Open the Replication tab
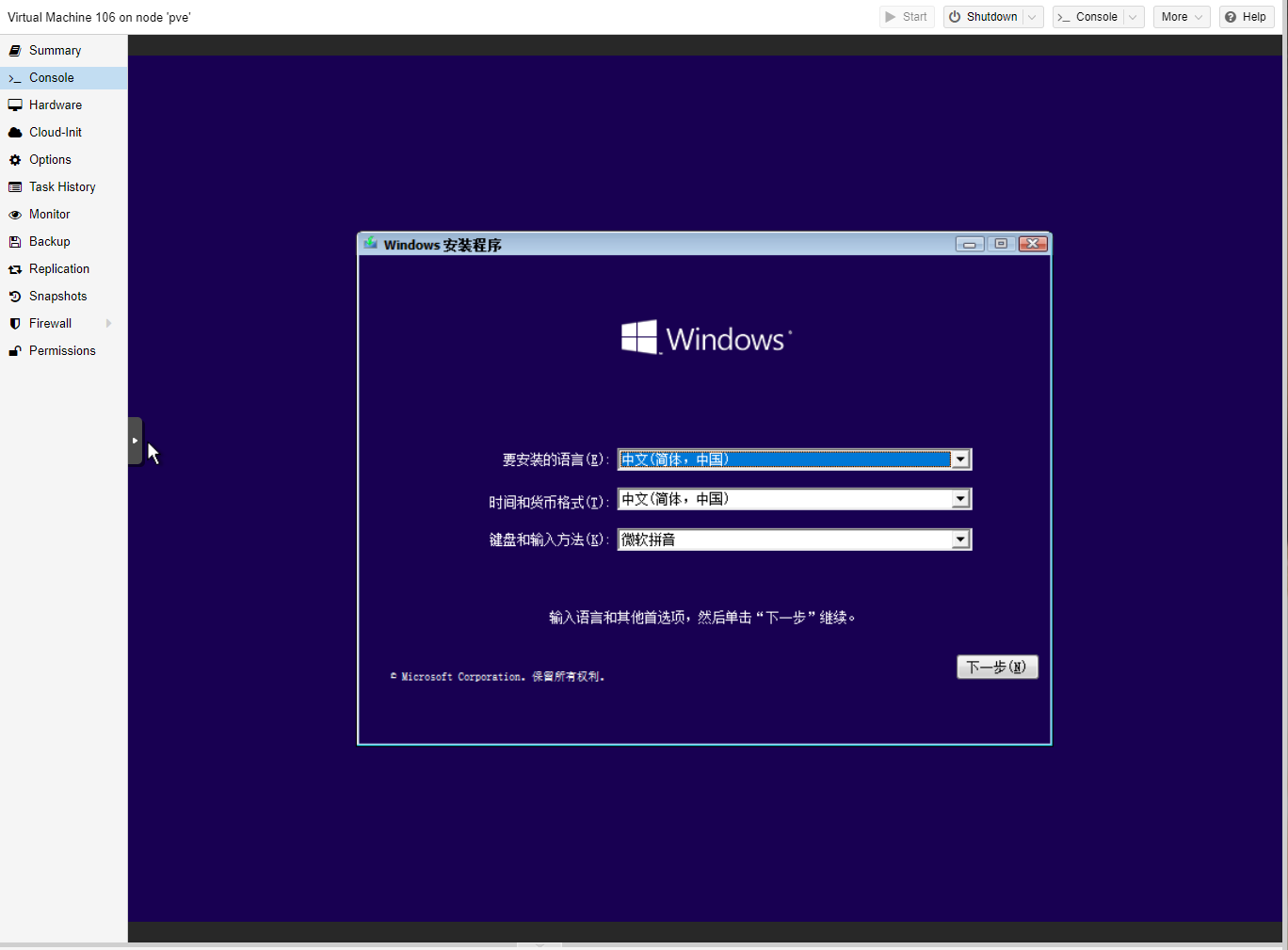Image resolution: width=1288 pixels, height=950 pixels. point(59,269)
